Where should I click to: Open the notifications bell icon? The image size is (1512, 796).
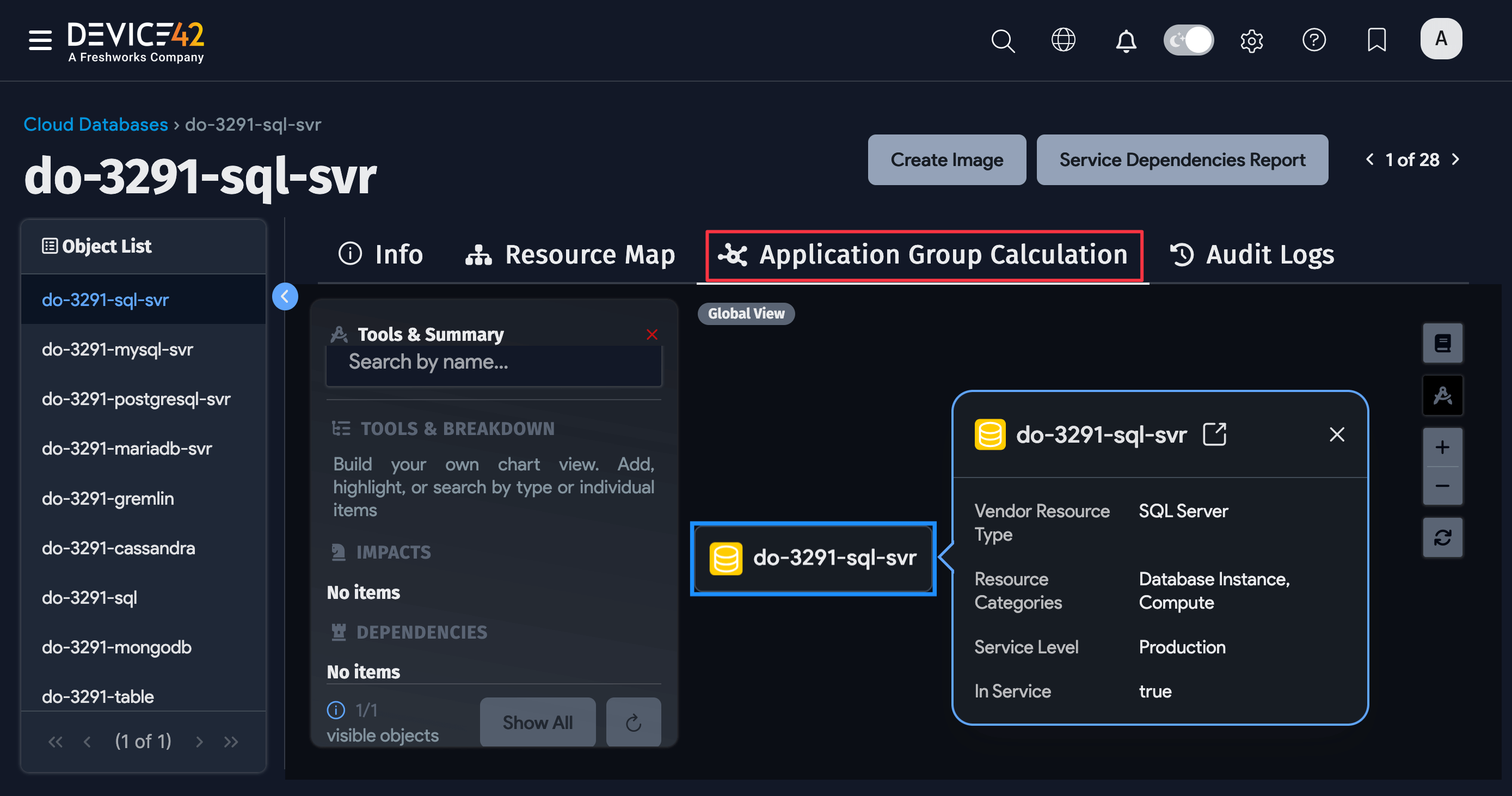1126,40
